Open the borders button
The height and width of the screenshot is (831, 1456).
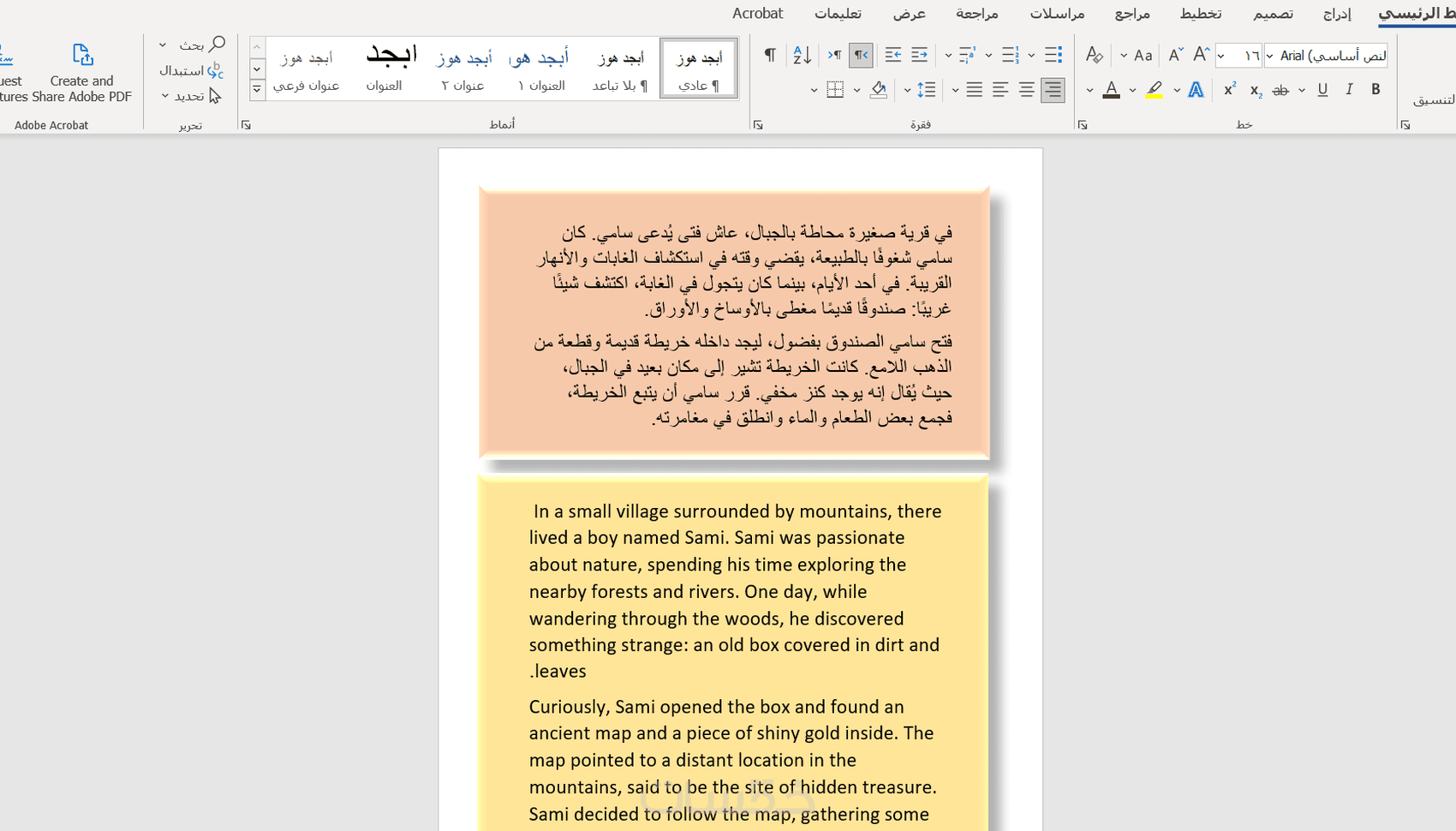[x=835, y=89]
